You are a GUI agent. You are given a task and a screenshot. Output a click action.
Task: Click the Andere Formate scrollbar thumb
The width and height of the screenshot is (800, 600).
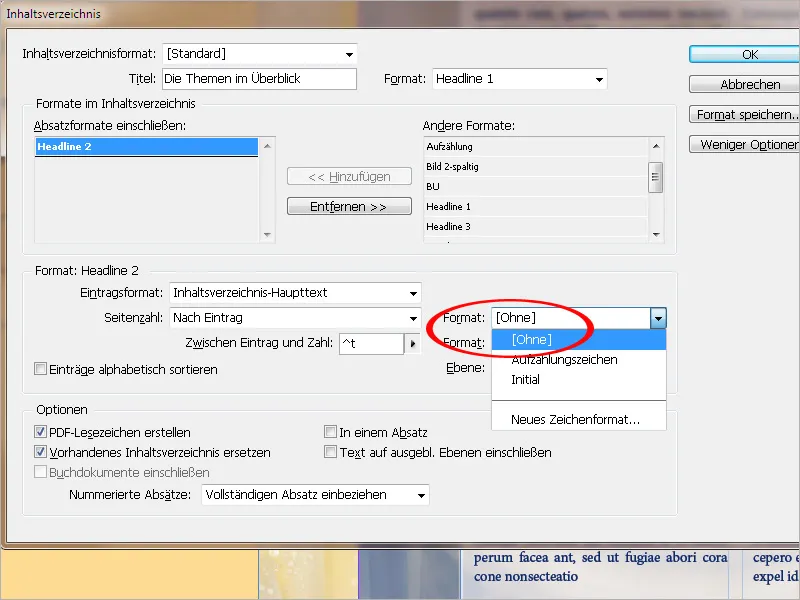(x=656, y=177)
